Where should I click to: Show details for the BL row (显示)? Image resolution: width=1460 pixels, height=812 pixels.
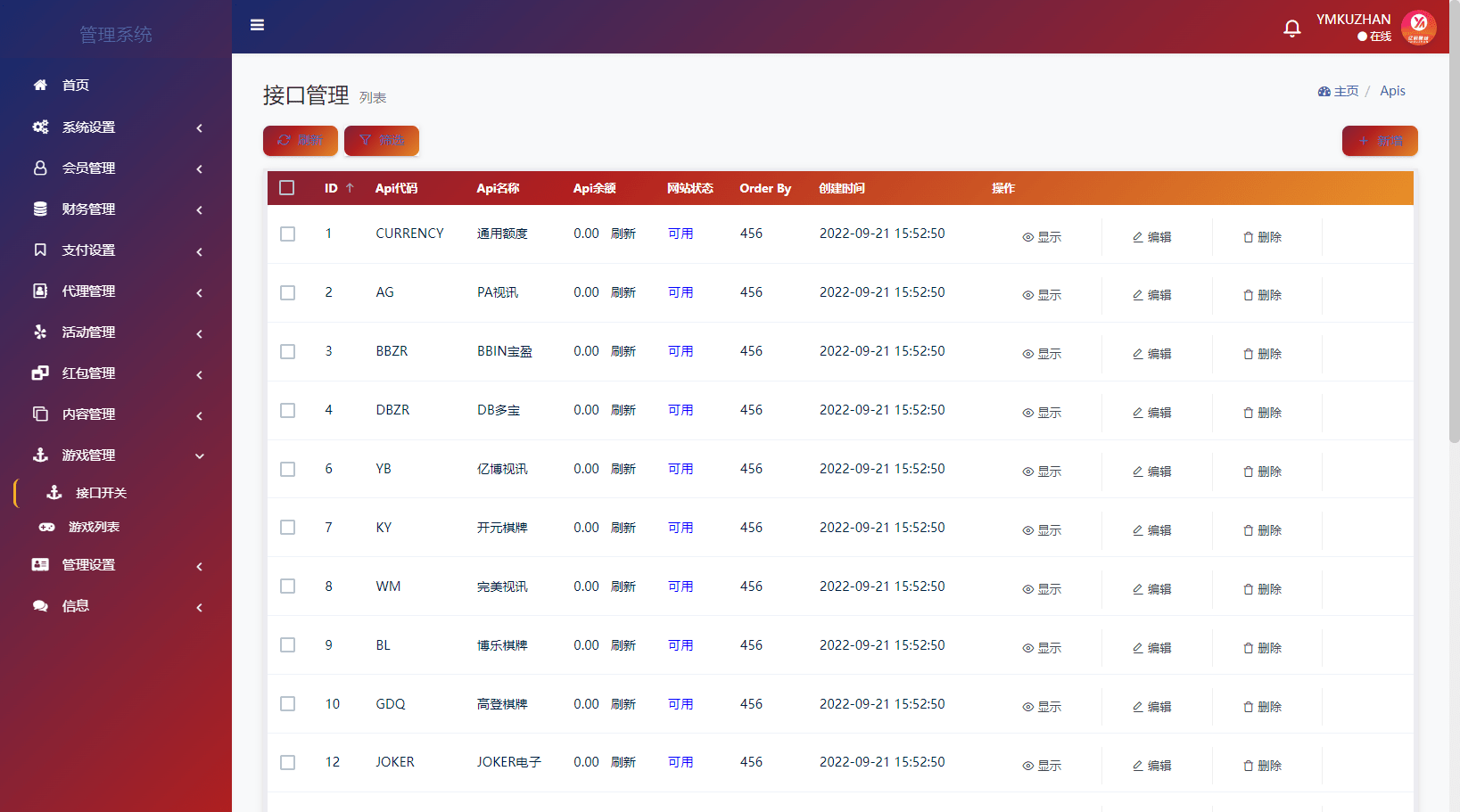point(1042,648)
